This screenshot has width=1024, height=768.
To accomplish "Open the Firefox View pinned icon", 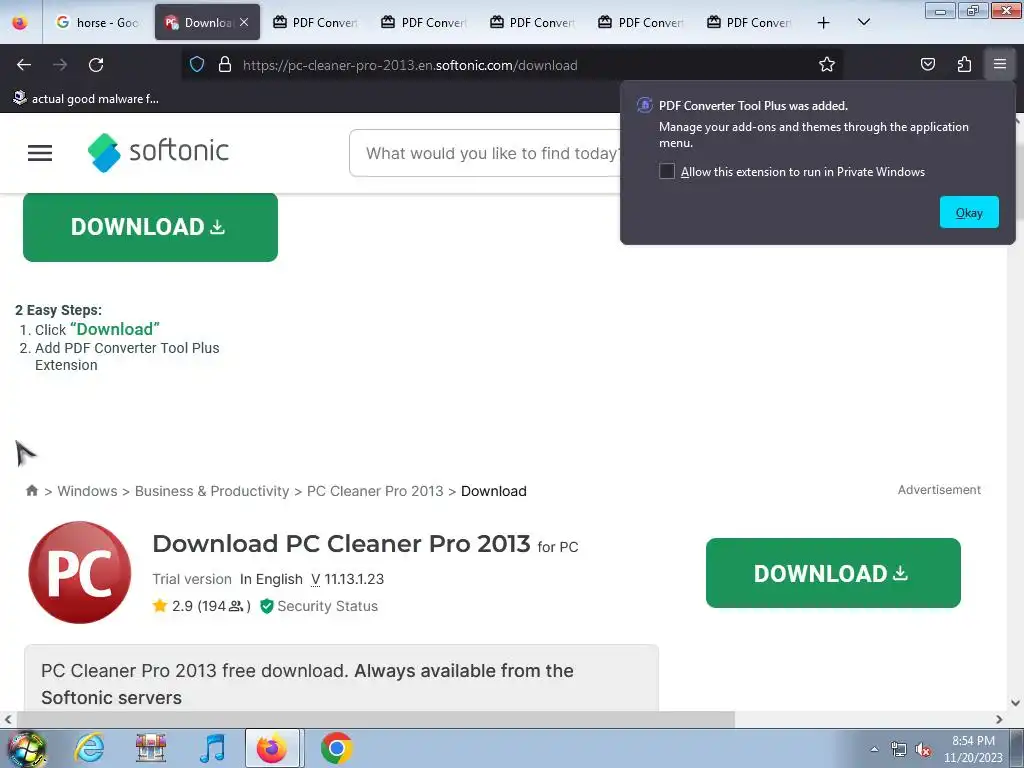I will [20, 23].
